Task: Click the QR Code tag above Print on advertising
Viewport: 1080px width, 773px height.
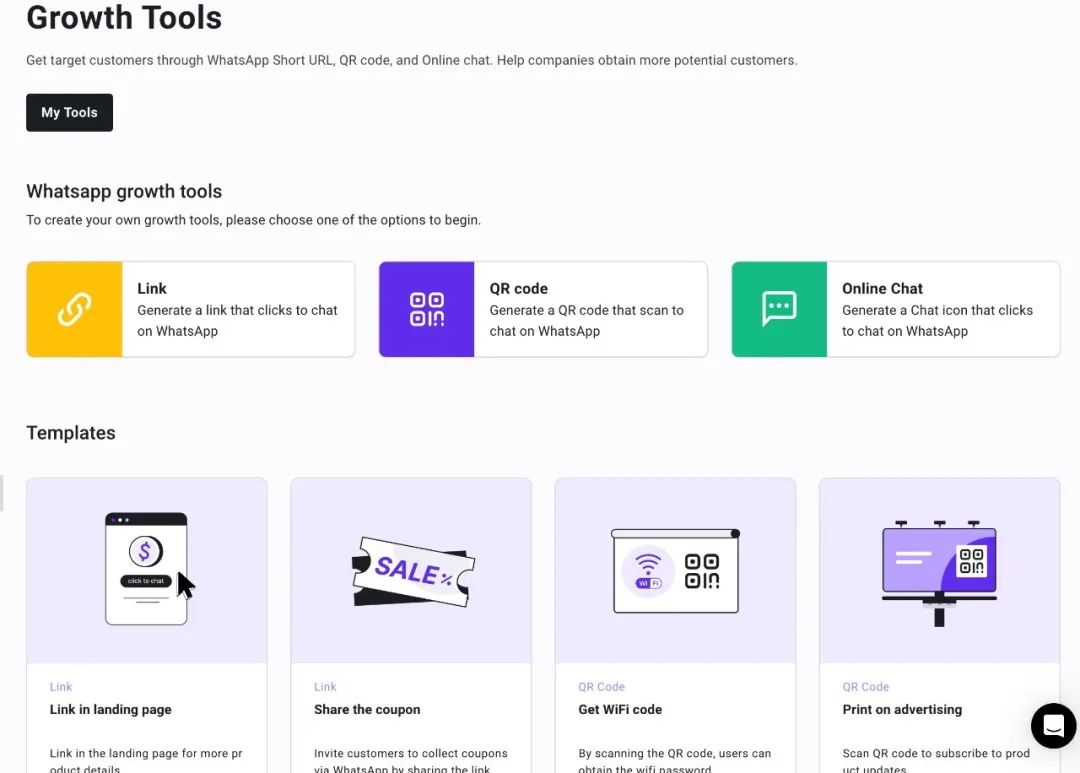Action: 866,687
